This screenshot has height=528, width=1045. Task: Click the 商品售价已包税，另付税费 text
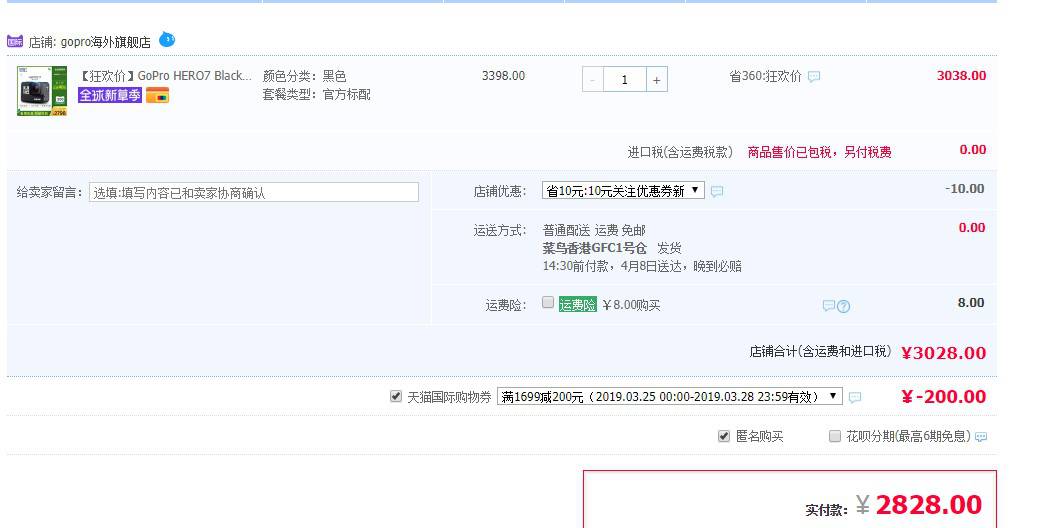tap(819, 152)
